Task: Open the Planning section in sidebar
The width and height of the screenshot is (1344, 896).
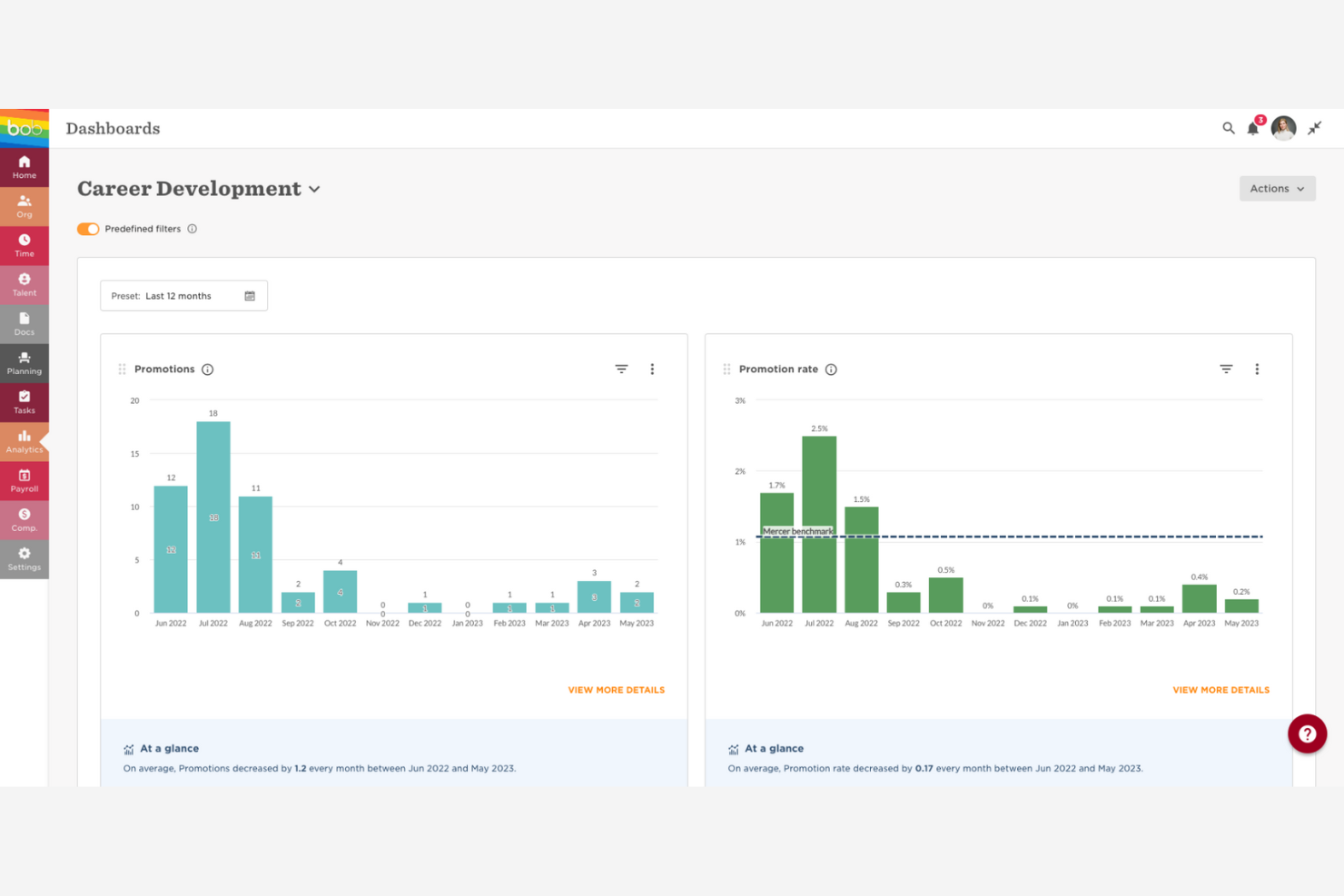Action: tap(25, 363)
